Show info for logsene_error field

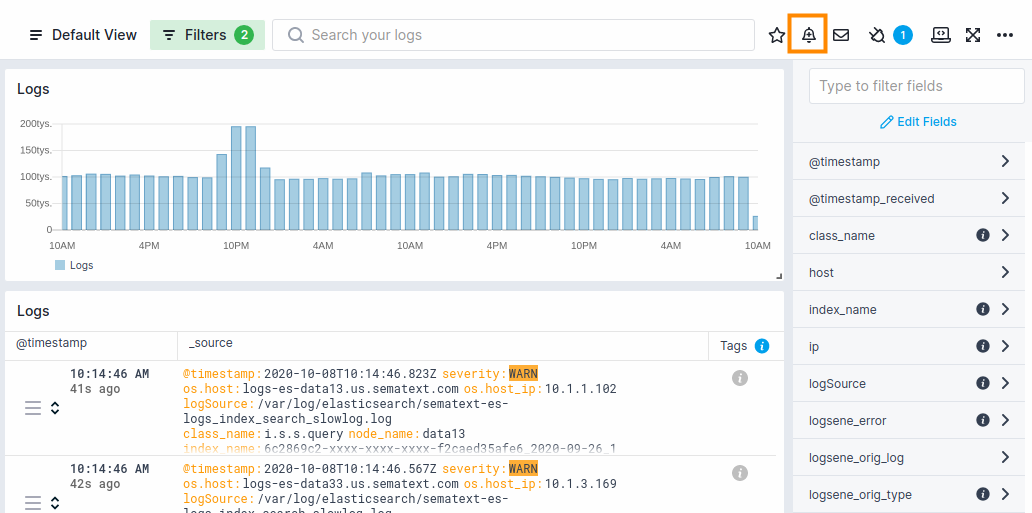[983, 419]
